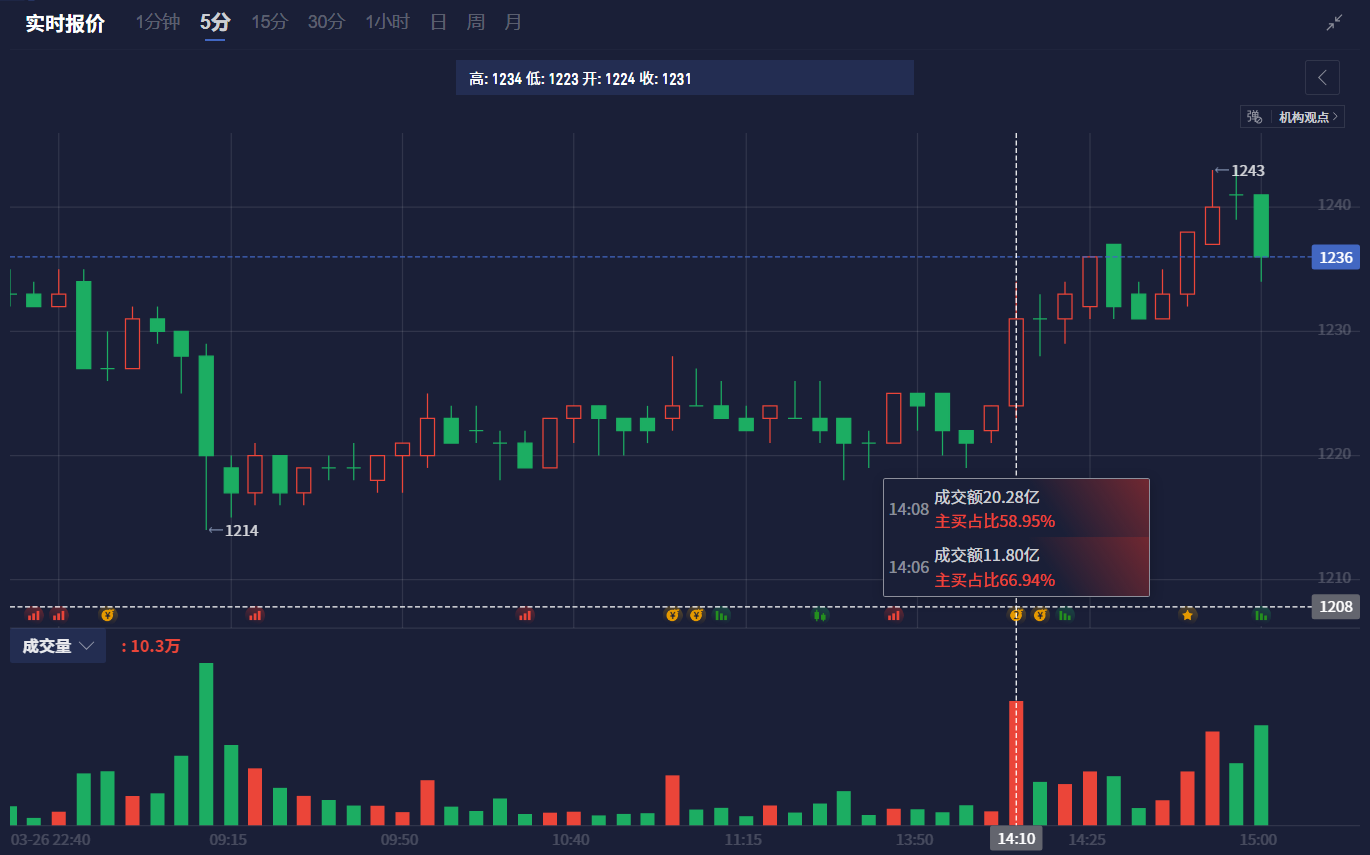Click red bar marker just before 13:50

pyautogui.click(x=893, y=614)
